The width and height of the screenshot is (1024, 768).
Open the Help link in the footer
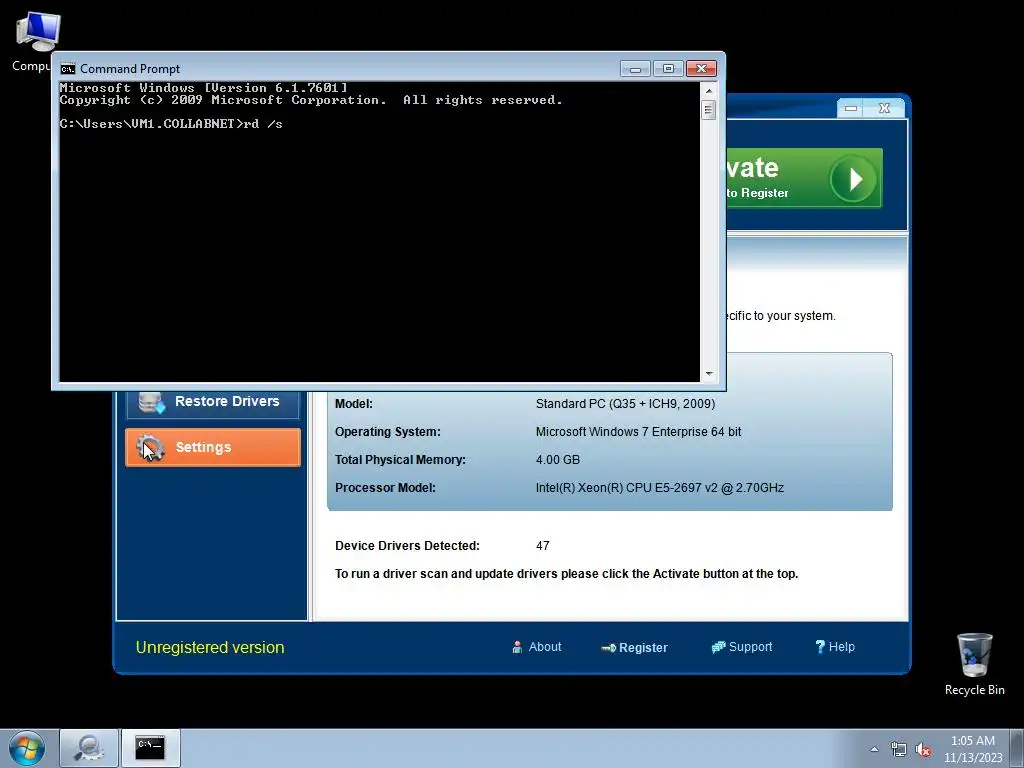[835, 647]
